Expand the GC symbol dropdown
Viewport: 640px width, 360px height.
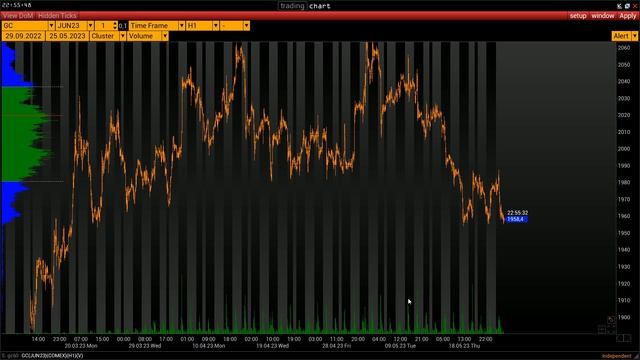(x=51, y=26)
